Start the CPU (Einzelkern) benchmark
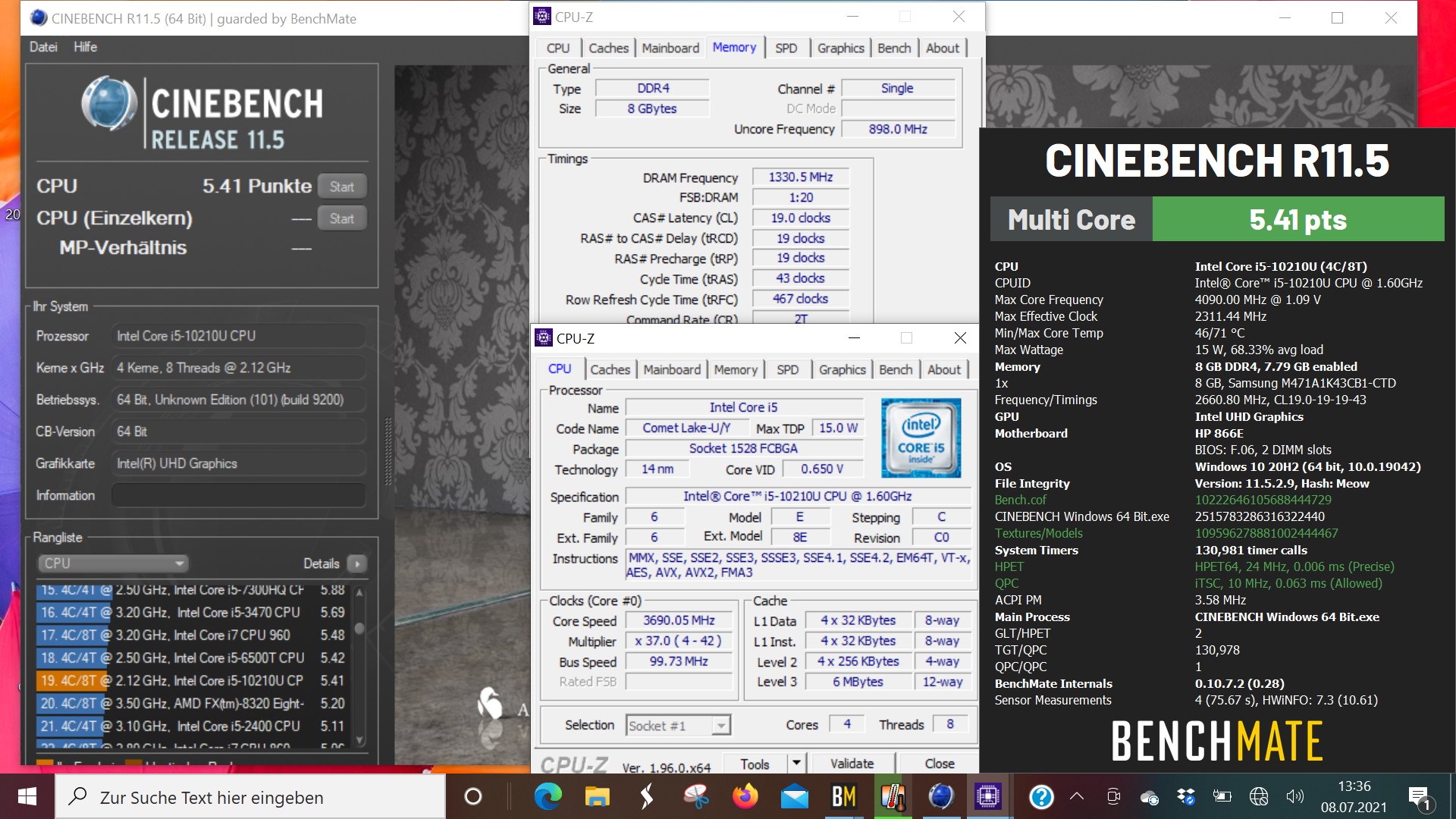This screenshot has width=1456, height=819. click(x=342, y=218)
